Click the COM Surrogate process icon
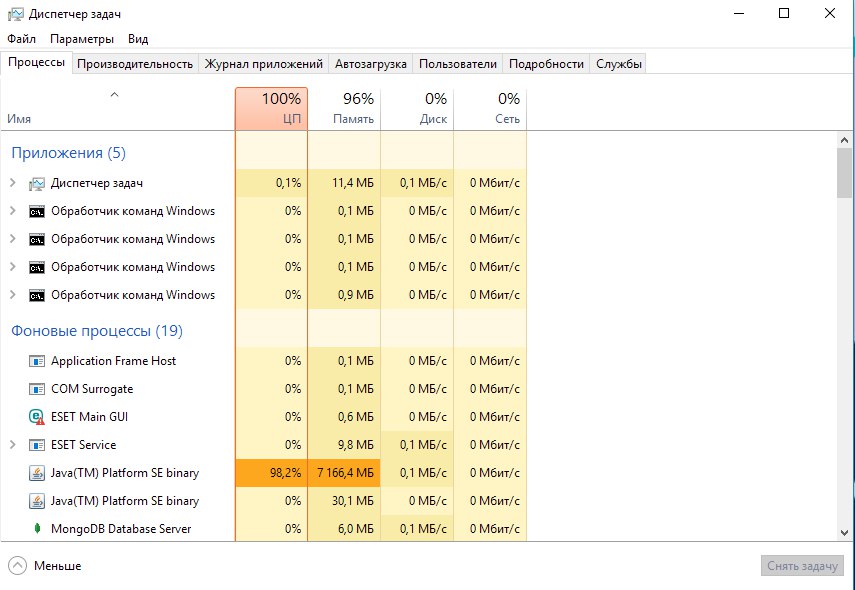 37,389
